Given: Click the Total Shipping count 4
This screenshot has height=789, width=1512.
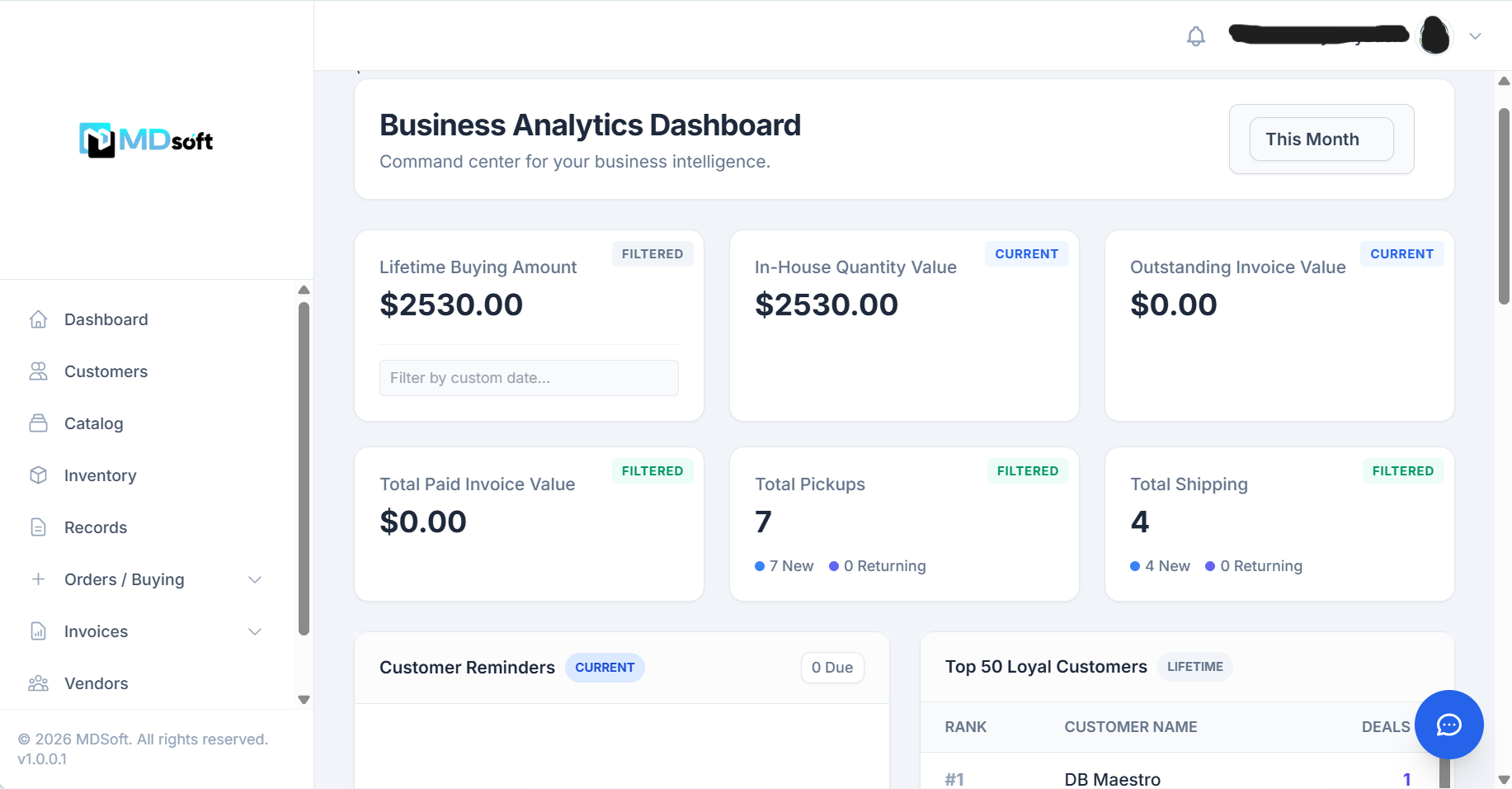Looking at the screenshot, I should click(x=1140, y=522).
